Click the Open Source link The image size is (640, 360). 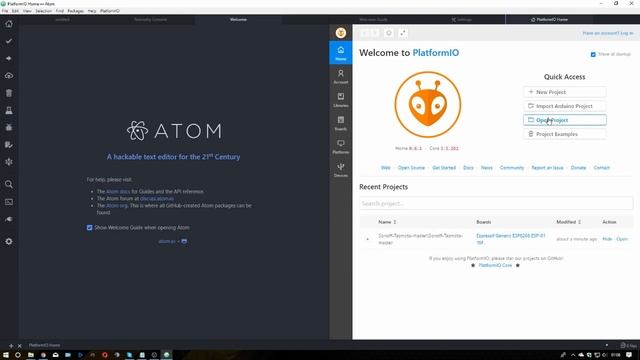point(411,168)
